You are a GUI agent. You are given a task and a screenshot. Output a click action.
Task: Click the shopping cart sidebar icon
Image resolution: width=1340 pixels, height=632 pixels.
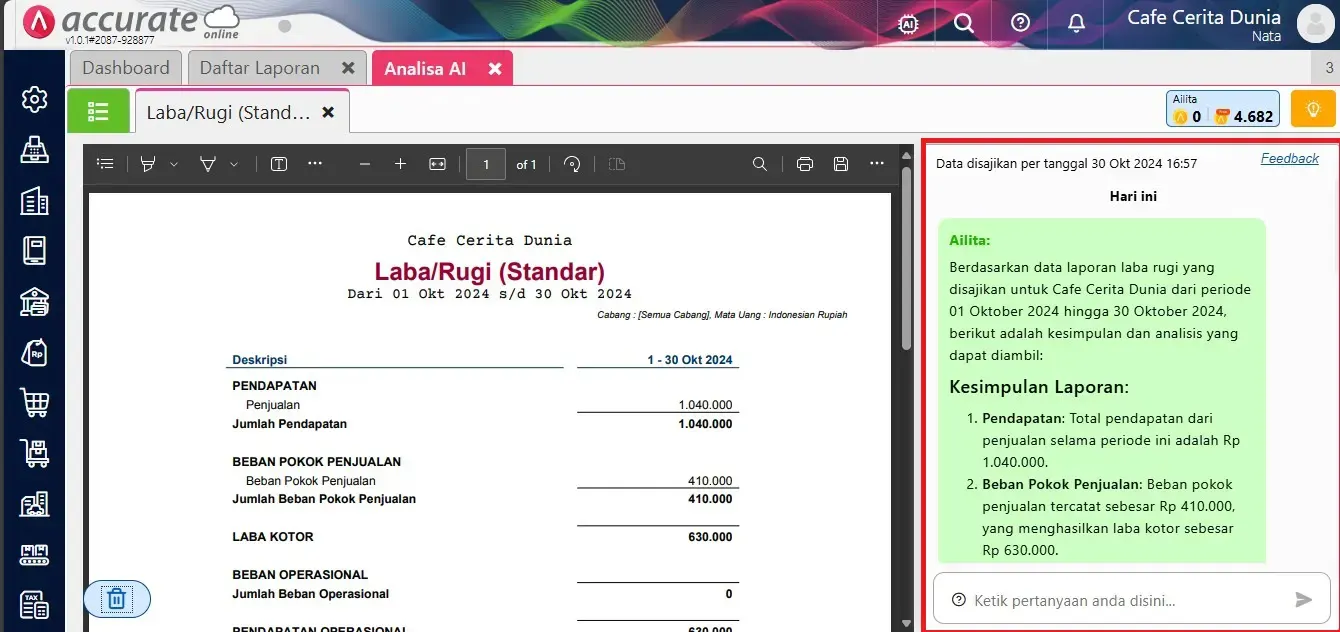tap(35, 403)
